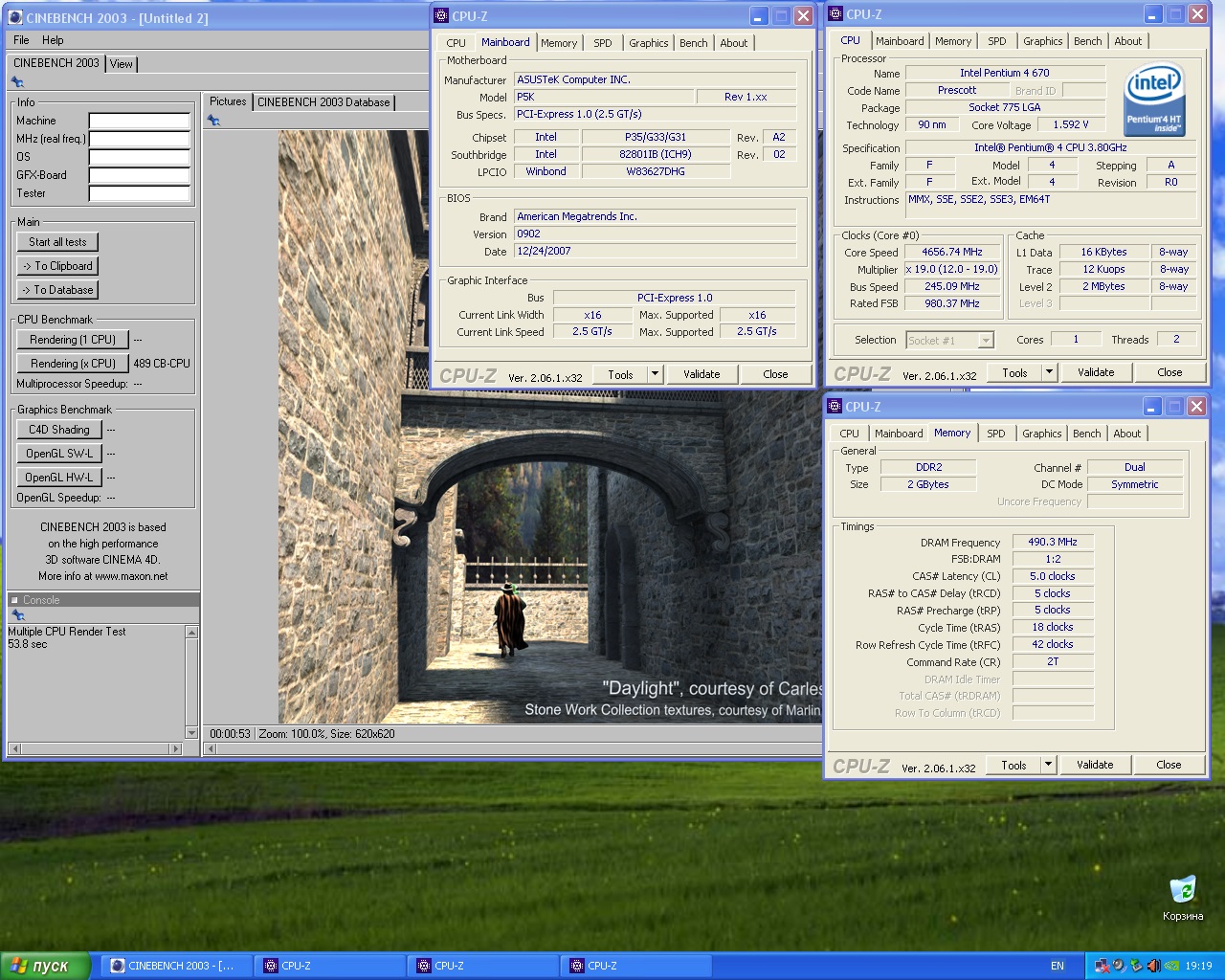
Task: Open Tools dropdown arrow in Mainboard CPU-Z window
Action: click(x=656, y=374)
